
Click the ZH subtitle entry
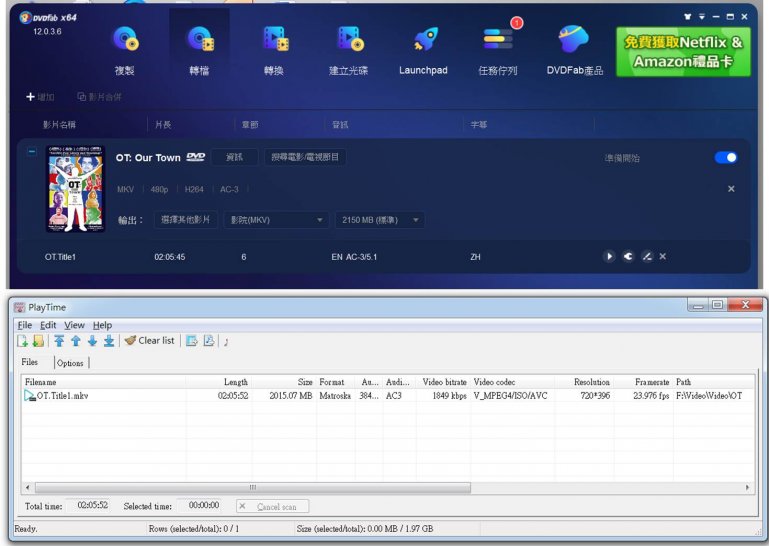click(x=475, y=257)
